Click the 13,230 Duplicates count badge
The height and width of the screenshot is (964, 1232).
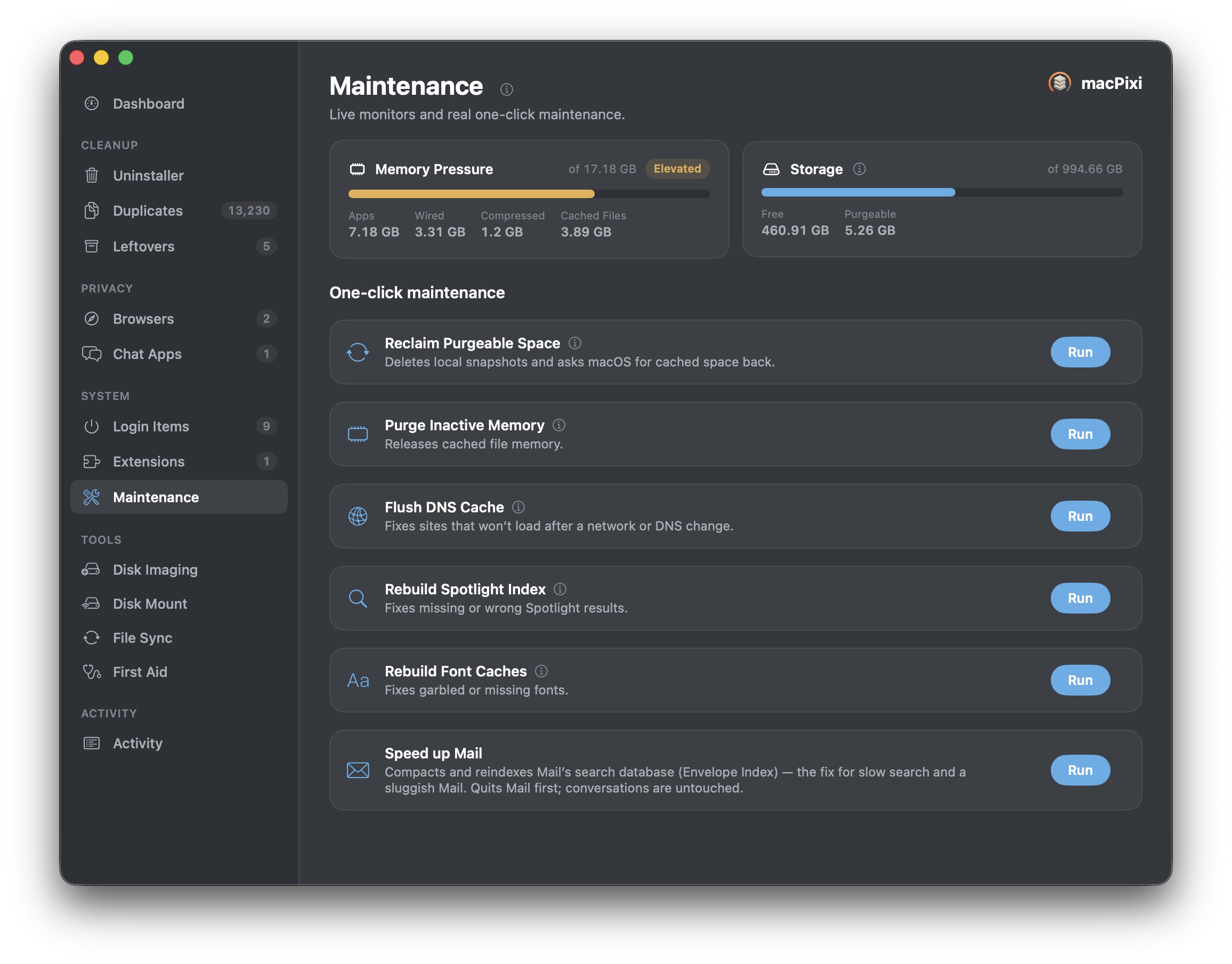pos(249,210)
